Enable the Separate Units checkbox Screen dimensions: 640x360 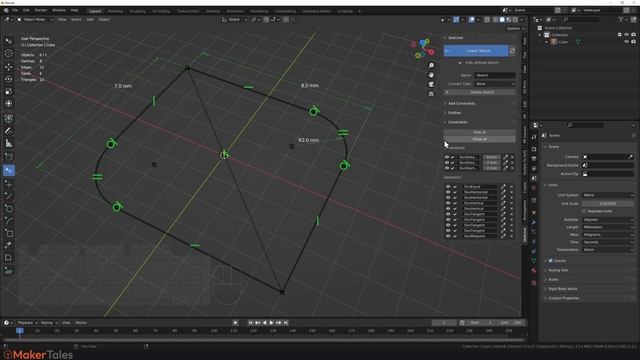584,211
